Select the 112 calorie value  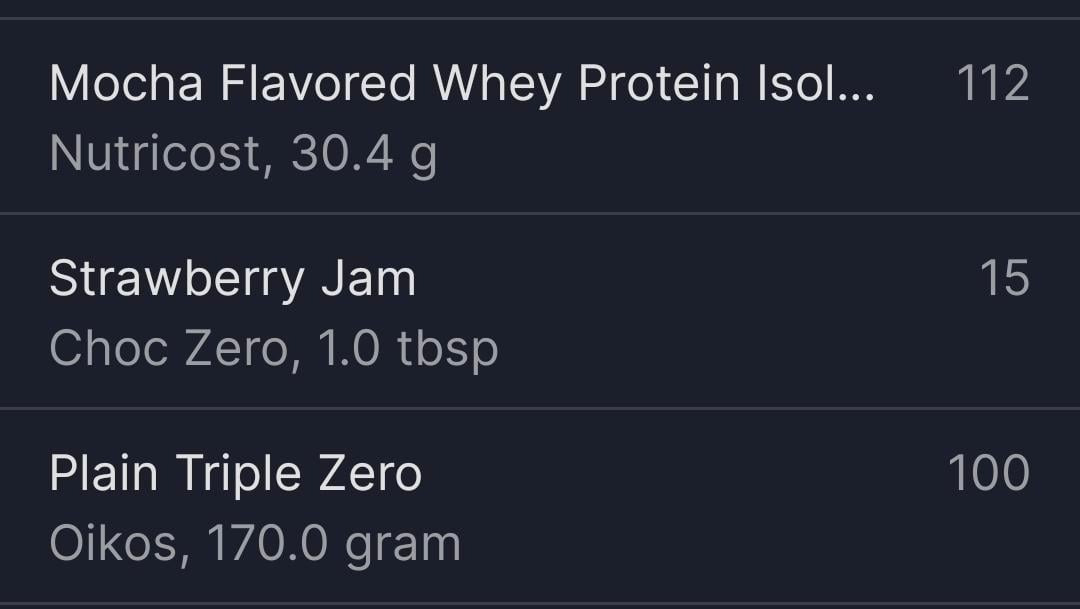click(992, 84)
